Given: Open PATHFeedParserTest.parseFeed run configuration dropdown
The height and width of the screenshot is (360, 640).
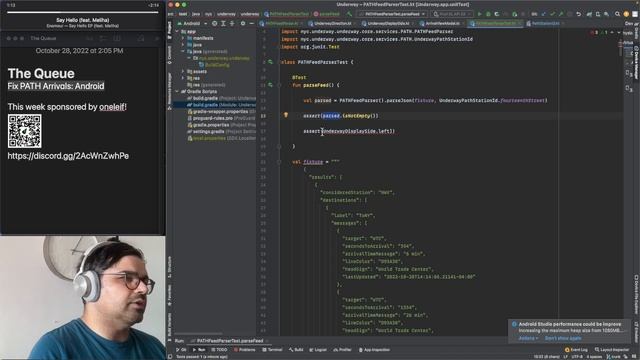Looking at the screenshot, I should tap(392, 14).
